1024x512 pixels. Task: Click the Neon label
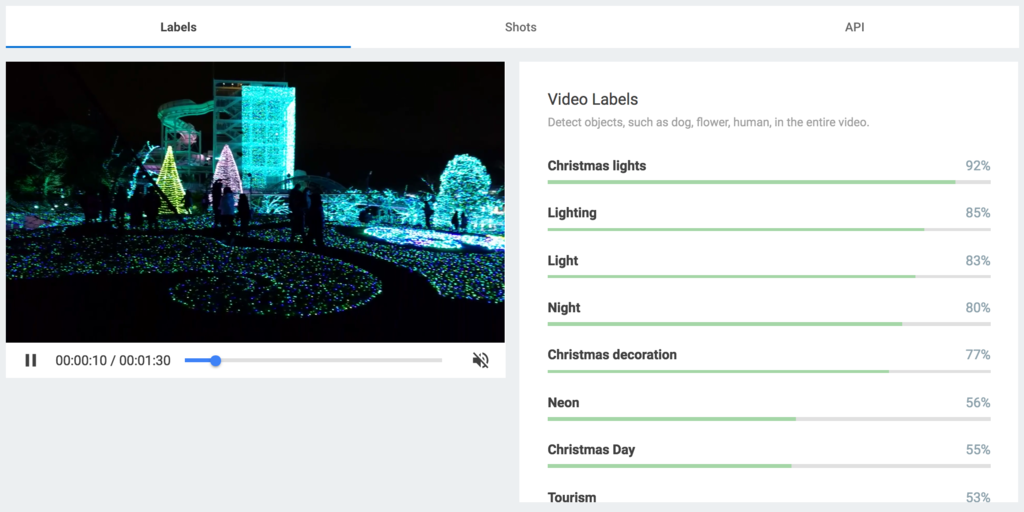click(564, 402)
